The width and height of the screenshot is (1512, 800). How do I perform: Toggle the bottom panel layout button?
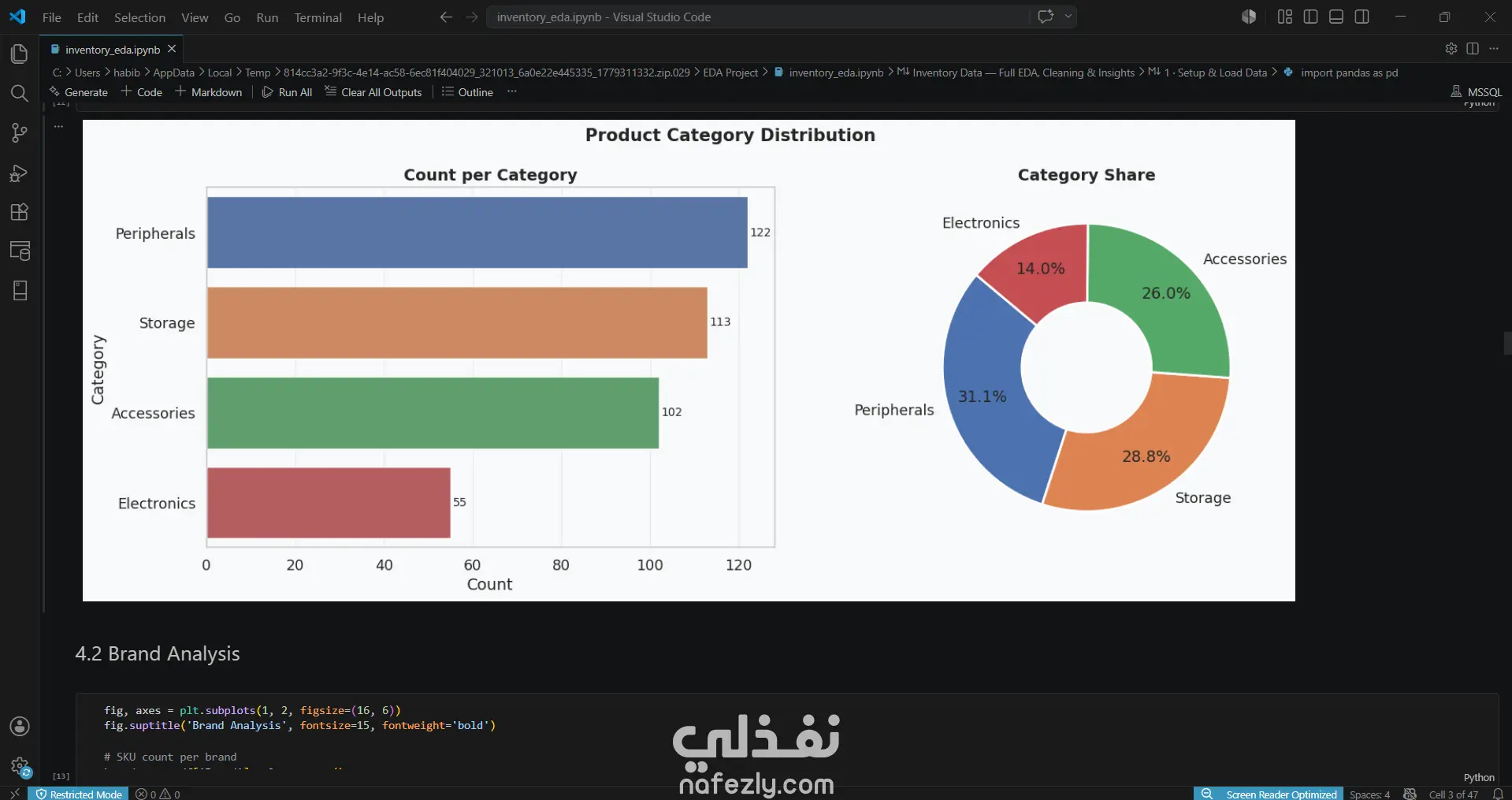pos(1336,17)
